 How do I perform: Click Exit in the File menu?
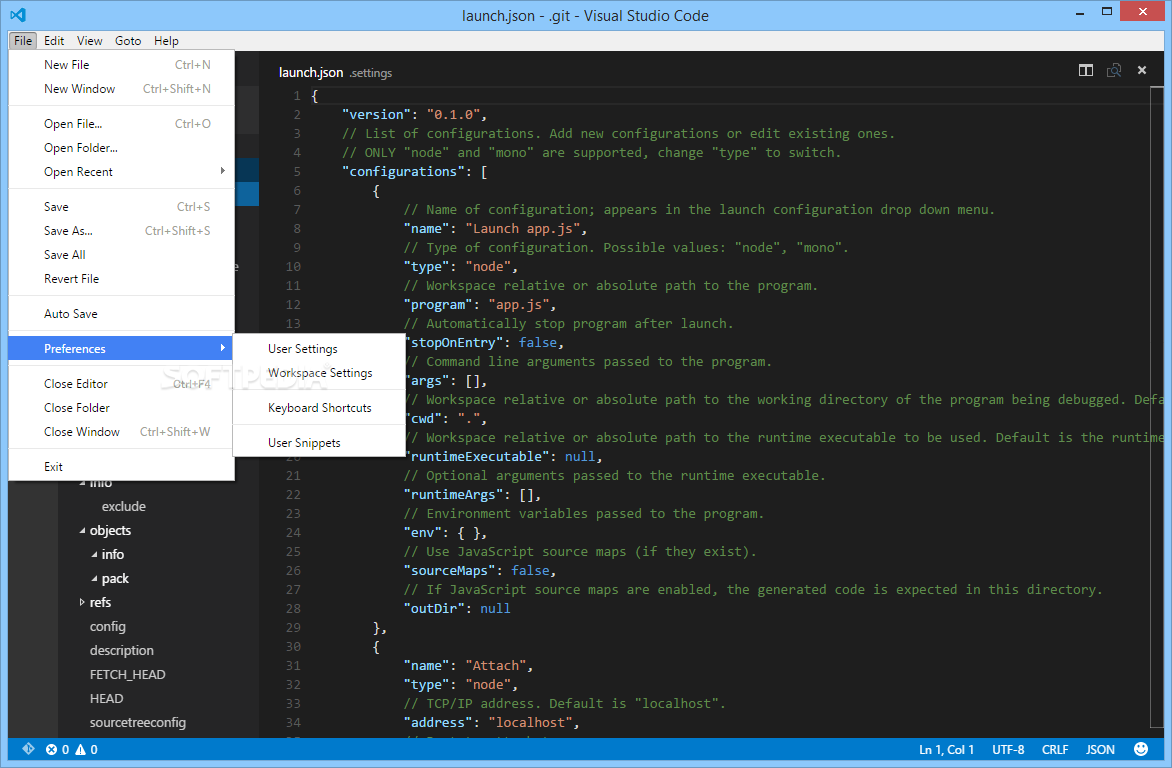point(122,467)
